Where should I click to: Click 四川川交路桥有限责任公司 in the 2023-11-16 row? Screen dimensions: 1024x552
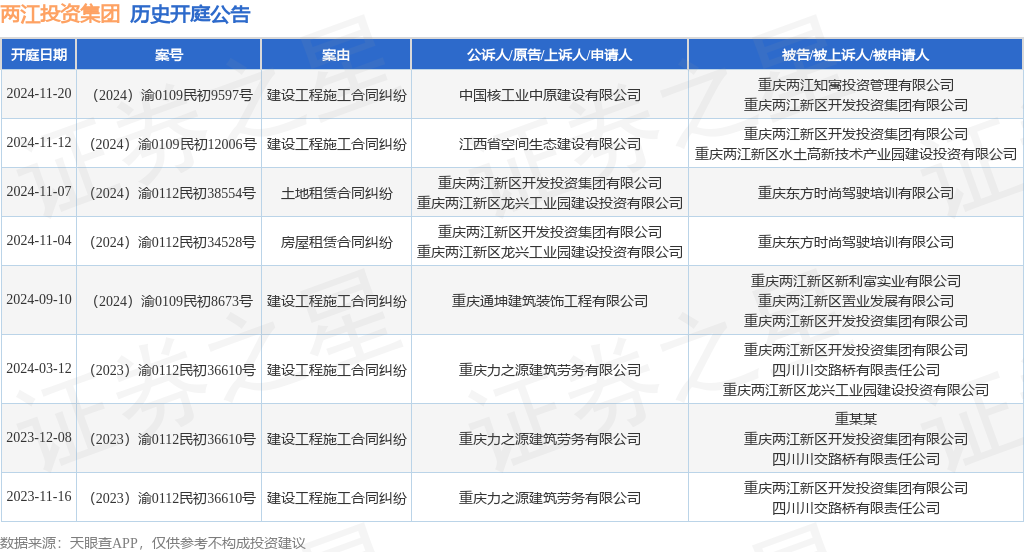856,508
